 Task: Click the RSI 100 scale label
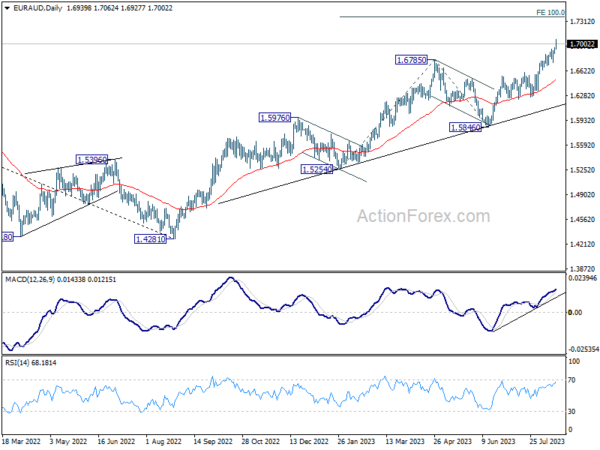coord(574,361)
